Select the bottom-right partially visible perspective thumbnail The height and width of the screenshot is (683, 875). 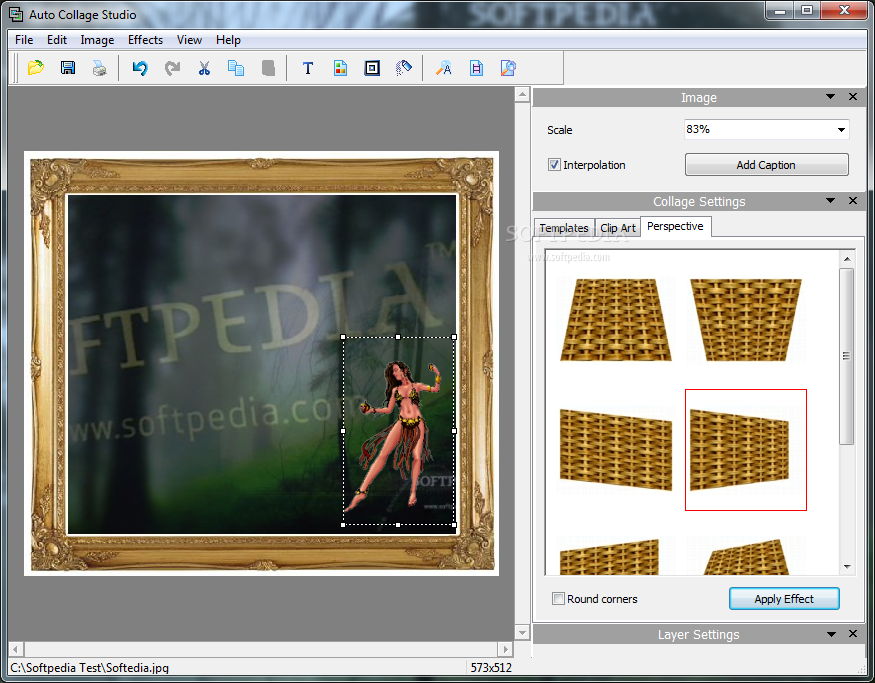tap(746, 556)
